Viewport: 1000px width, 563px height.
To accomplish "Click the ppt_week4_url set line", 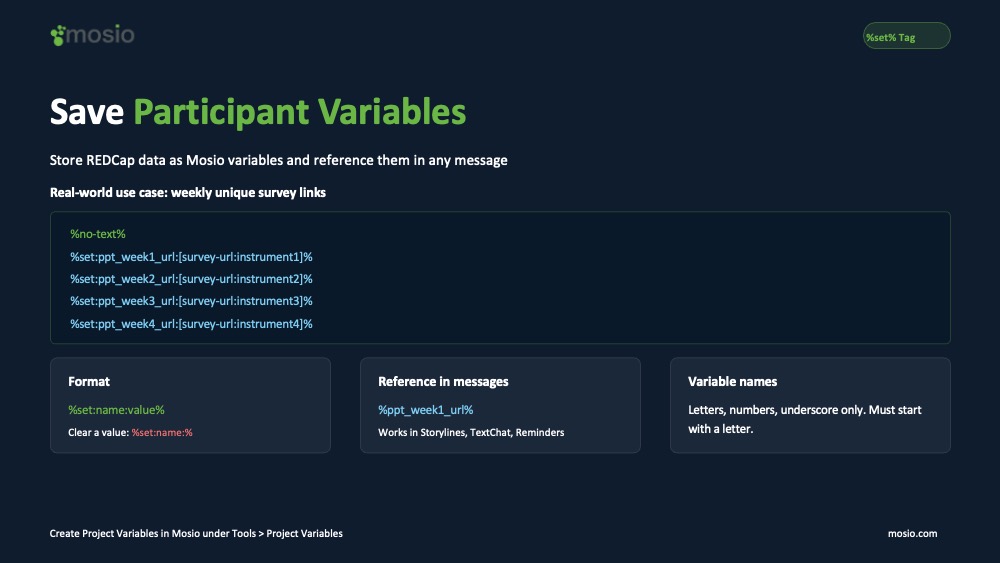I will pos(191,324).
